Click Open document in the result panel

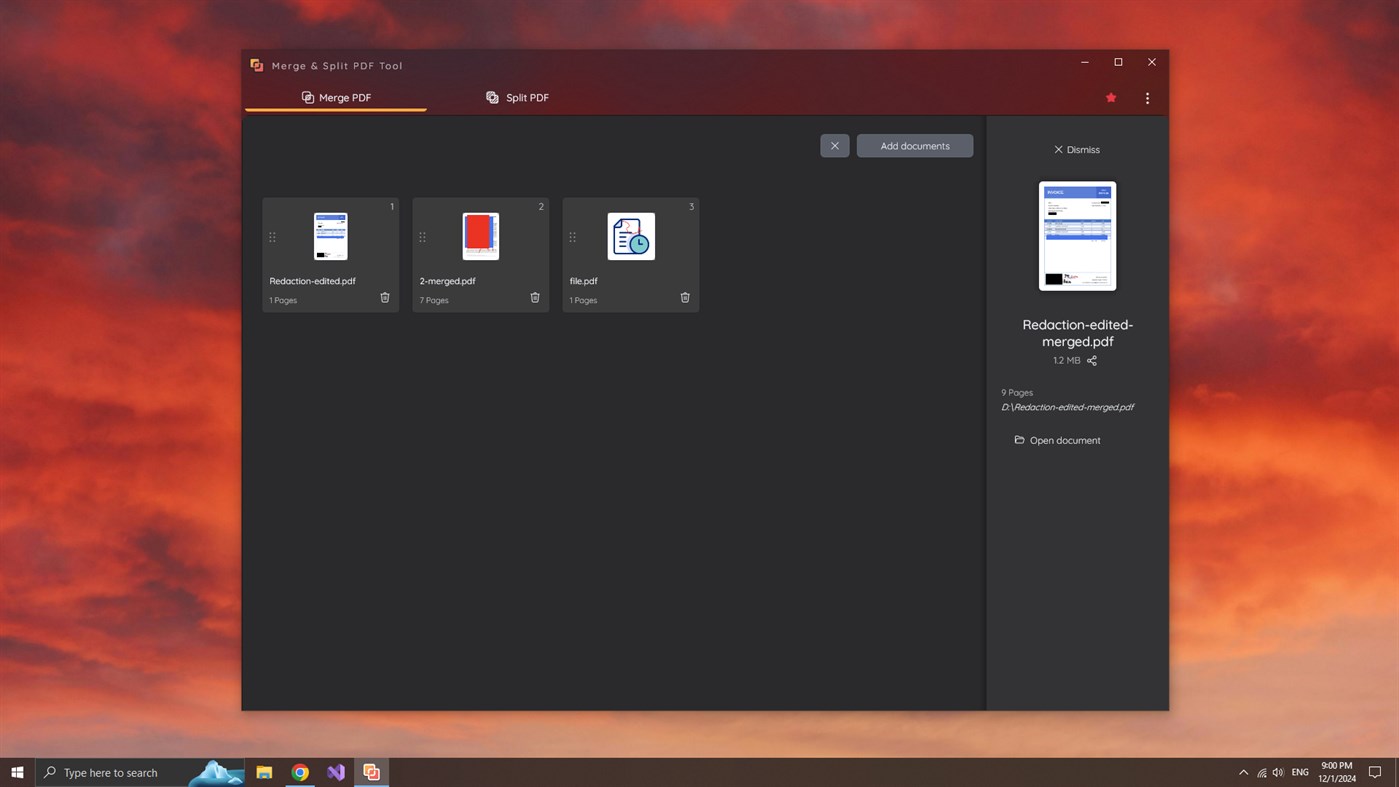[1064, 440]
